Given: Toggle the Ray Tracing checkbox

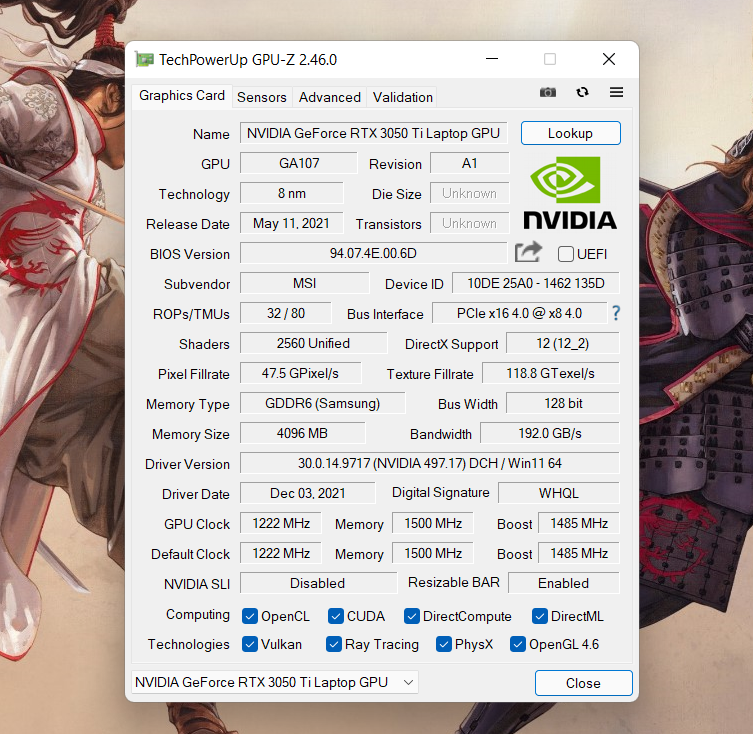Looking at the screenshot, I should pyautogui.click(x=333, y=644).
